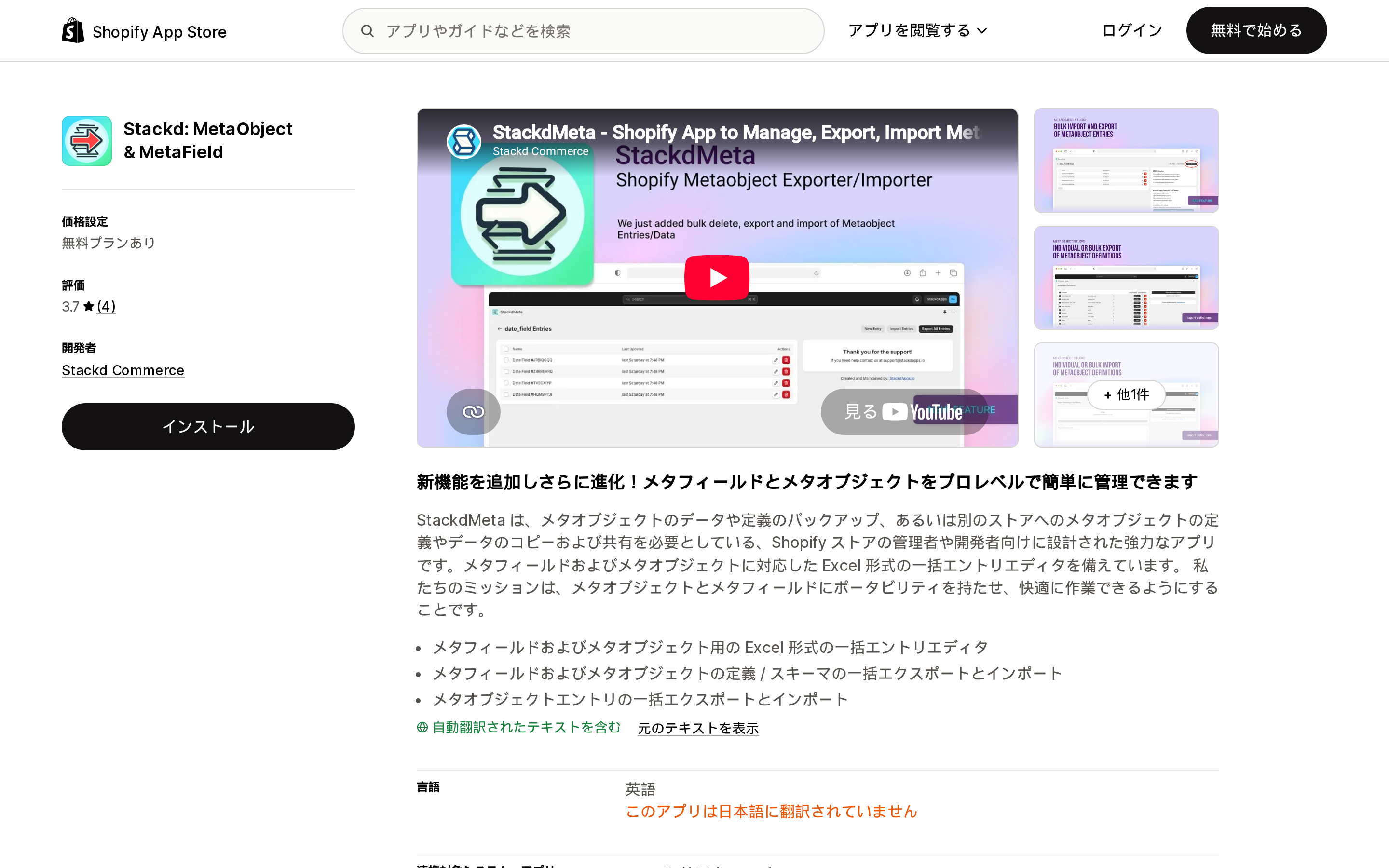
Task: Click the globe auto-translation icon
Action: click(422, 727)
